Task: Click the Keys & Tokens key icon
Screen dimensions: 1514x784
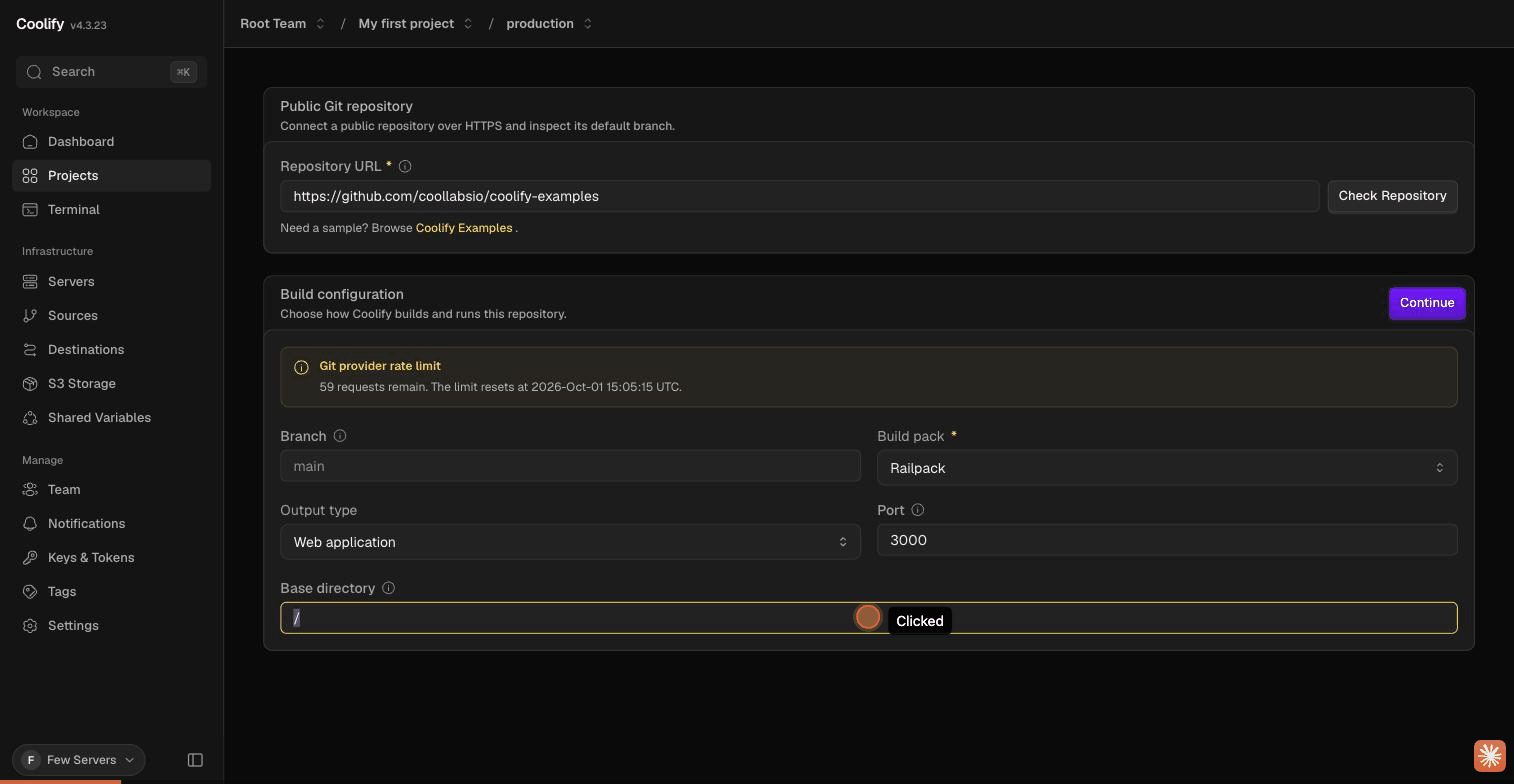Action: (31, 558)
